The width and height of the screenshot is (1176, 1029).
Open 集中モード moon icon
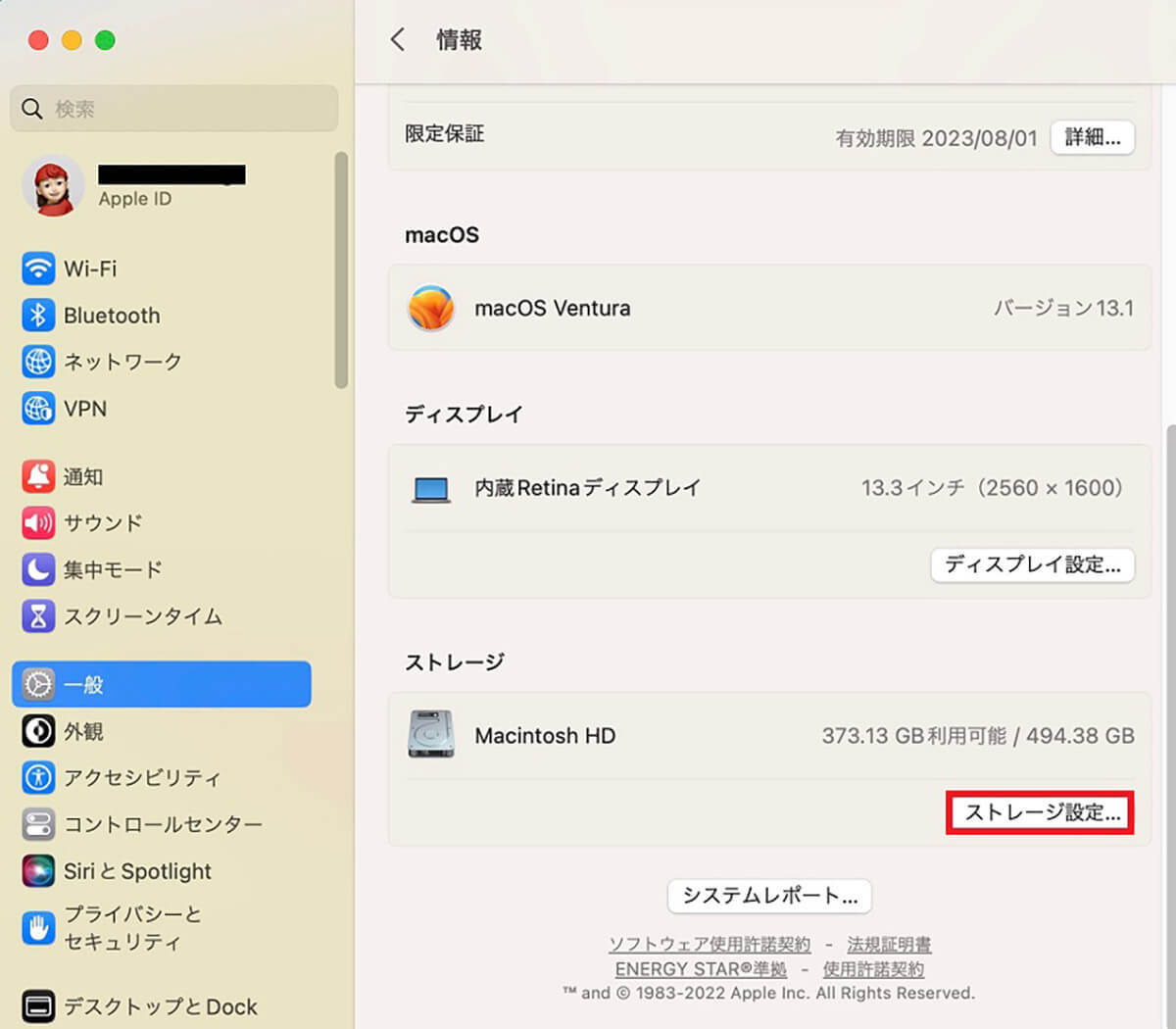pos(38,569)
